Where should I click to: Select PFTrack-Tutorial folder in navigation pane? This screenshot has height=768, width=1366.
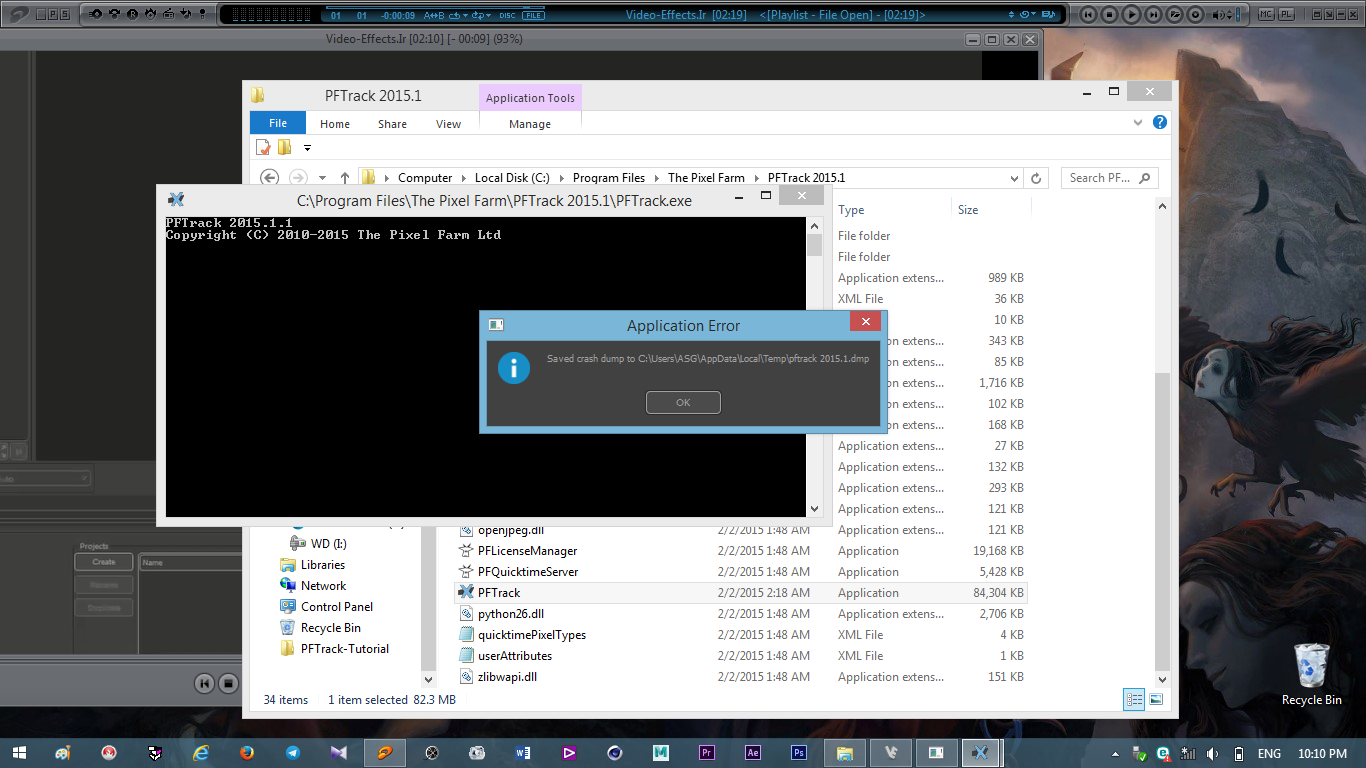(x=344, y=649)
